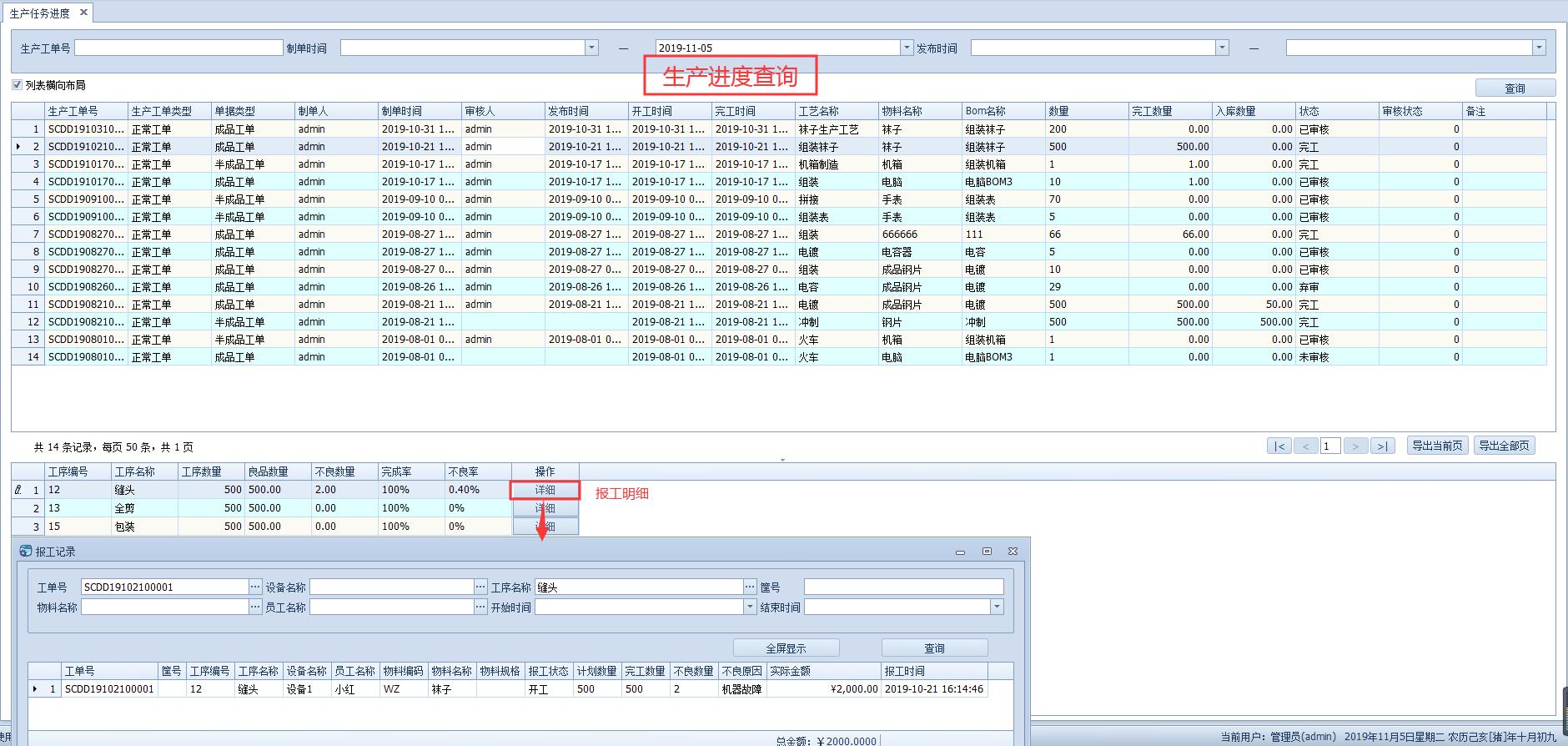The width and height of the screenshot is (1568, 746).
Task: Sort by 审核状态 column header
Action: tap(1420, 111)
